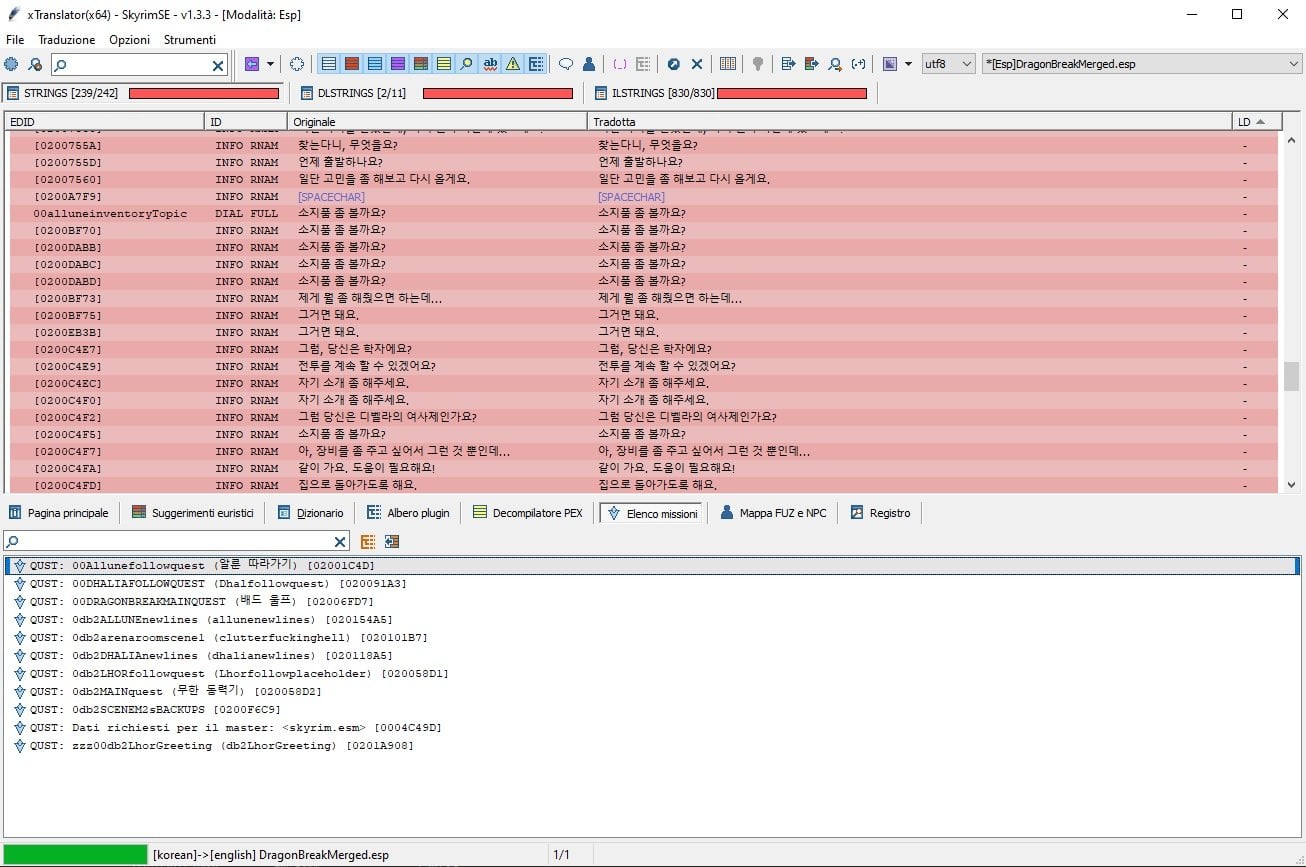Image resolution: width=1306 pixels, height=867 pixels.
Task: Open the Mappa FUZ e NPC tab
Action: click(x=774, y=513)
